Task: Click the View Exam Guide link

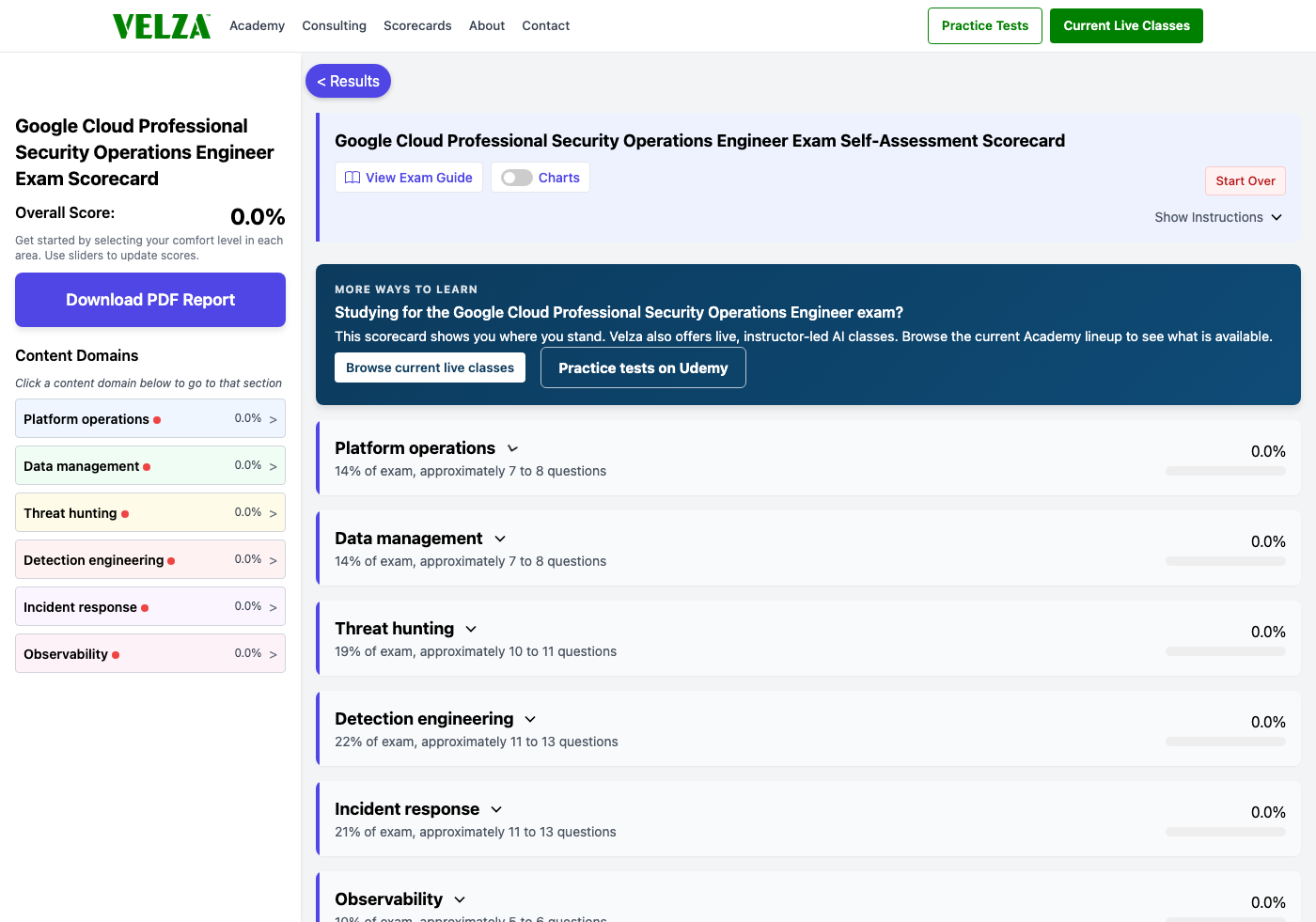Action: tap(409, 178)
